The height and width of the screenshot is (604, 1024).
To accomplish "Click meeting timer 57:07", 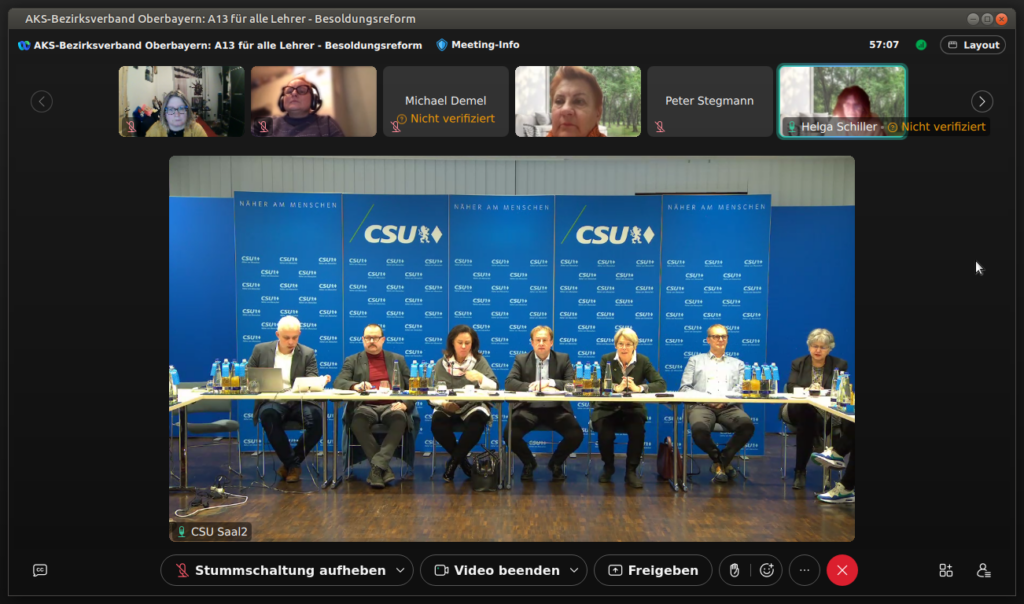I will pos(884,45).
